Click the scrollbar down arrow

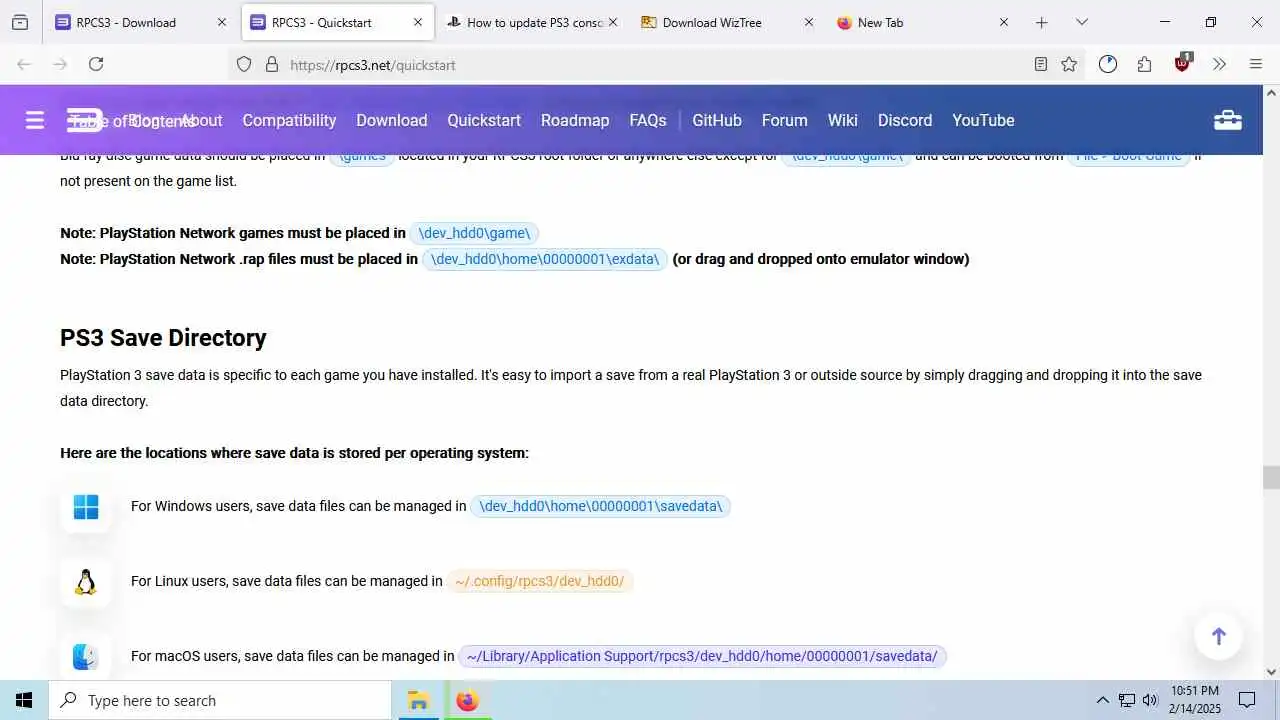click(x=1271, y=672)
